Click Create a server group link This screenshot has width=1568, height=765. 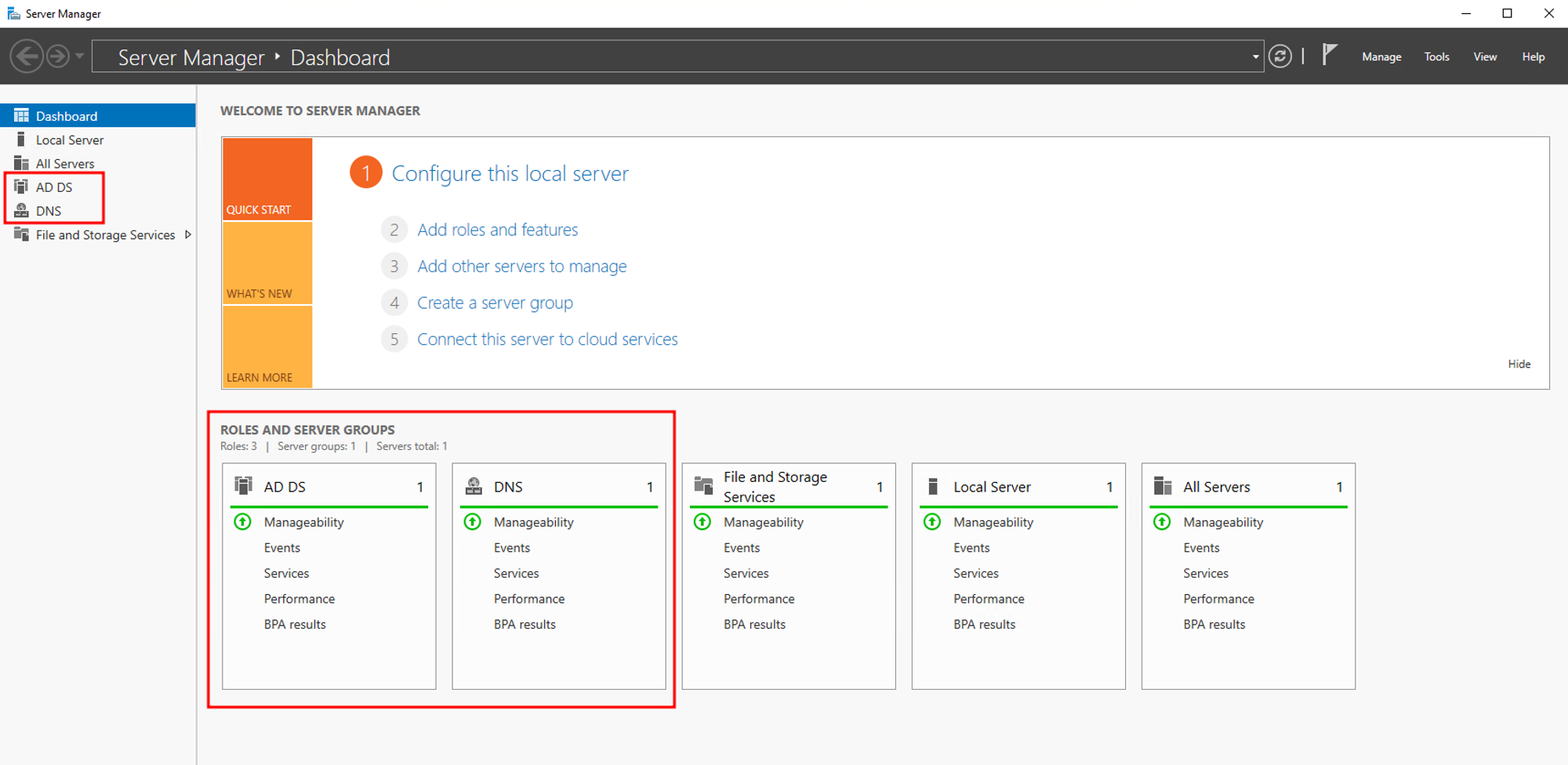[x=495, y=303]
